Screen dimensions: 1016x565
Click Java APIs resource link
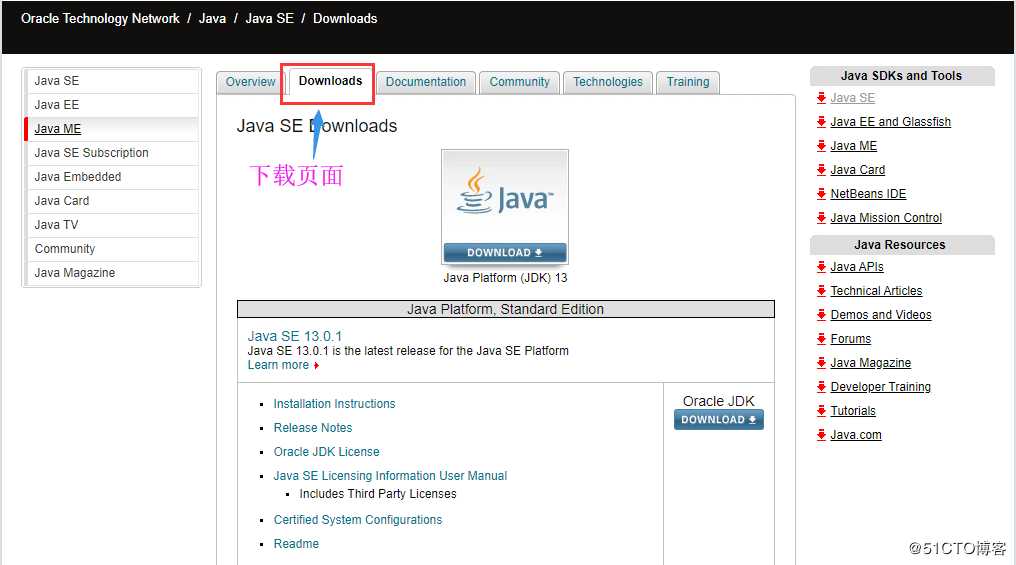pyautogui.click(x=857, y=266)
